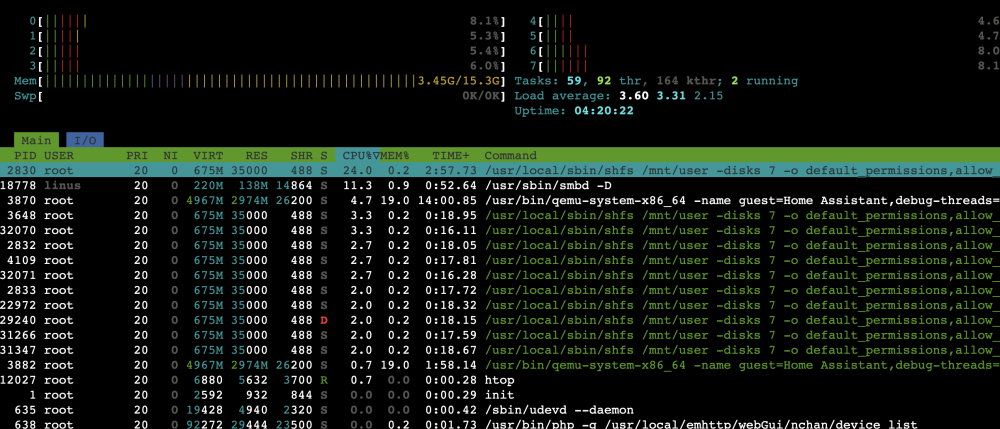Select the smbd process row PID 18778
Image resolution: width=1000 pixels, height=429 pixels.
click(x=500, y=185)
